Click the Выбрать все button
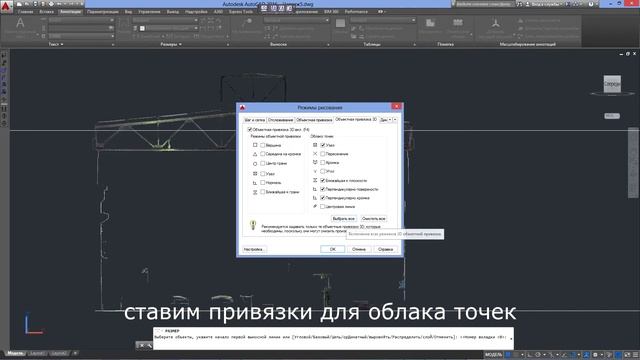 coord(344,219)
